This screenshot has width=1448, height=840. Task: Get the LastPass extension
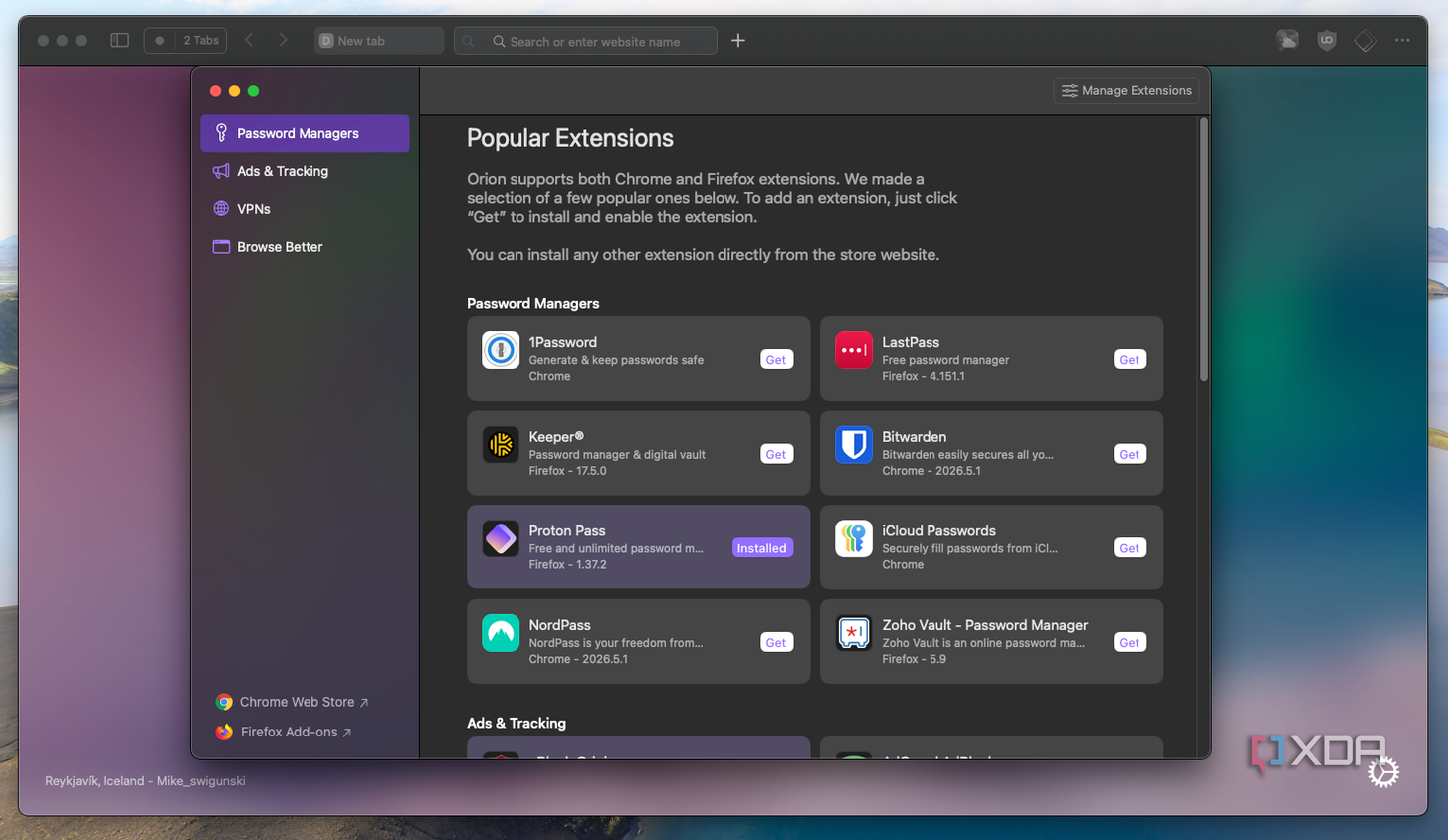[1130, 360]
